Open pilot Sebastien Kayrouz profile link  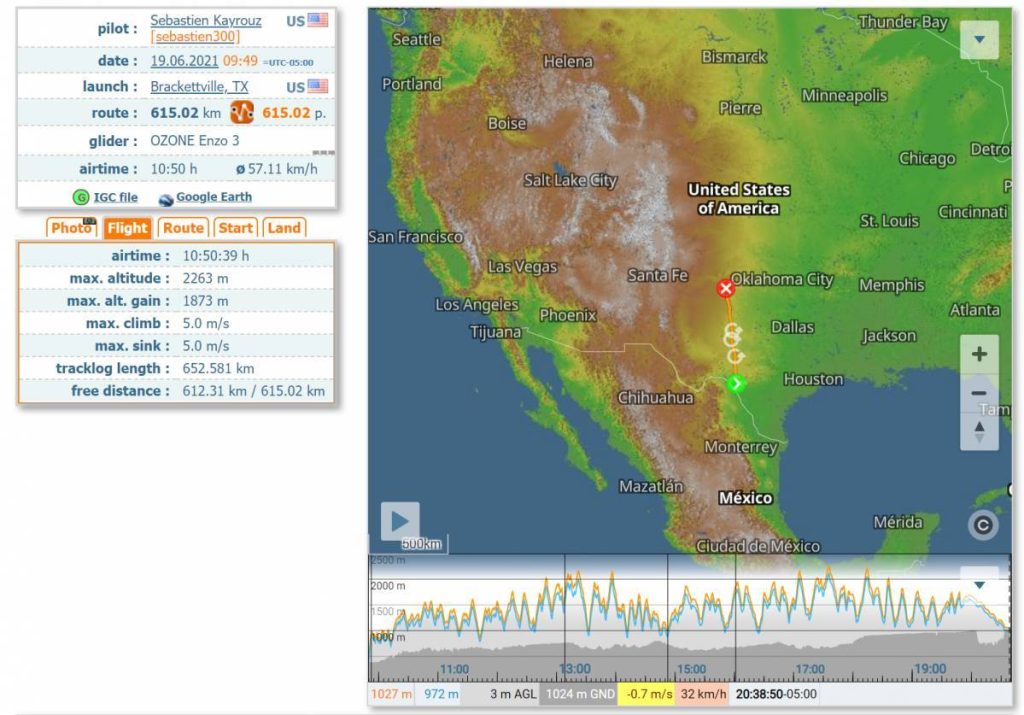(x=206, y=20)
